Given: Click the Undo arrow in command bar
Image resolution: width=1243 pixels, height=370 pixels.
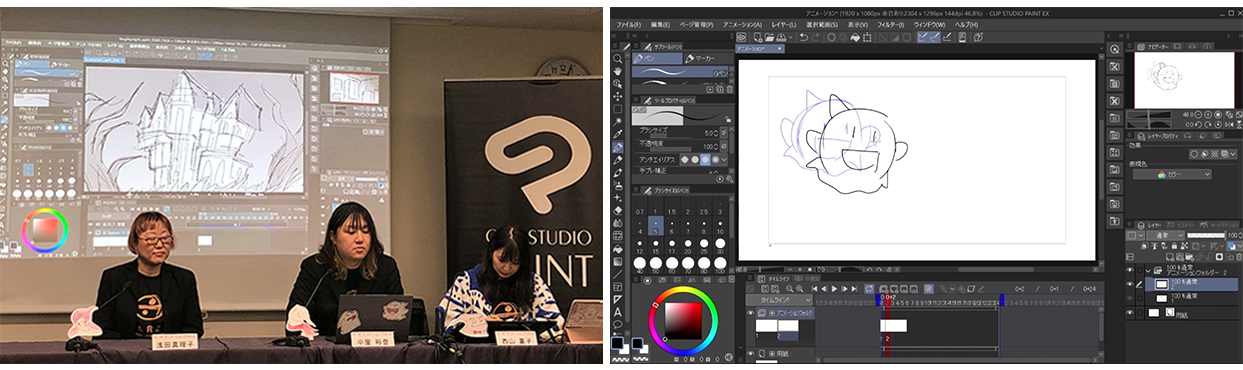Looking at the screenshot, I should click(x=803, y=37).
